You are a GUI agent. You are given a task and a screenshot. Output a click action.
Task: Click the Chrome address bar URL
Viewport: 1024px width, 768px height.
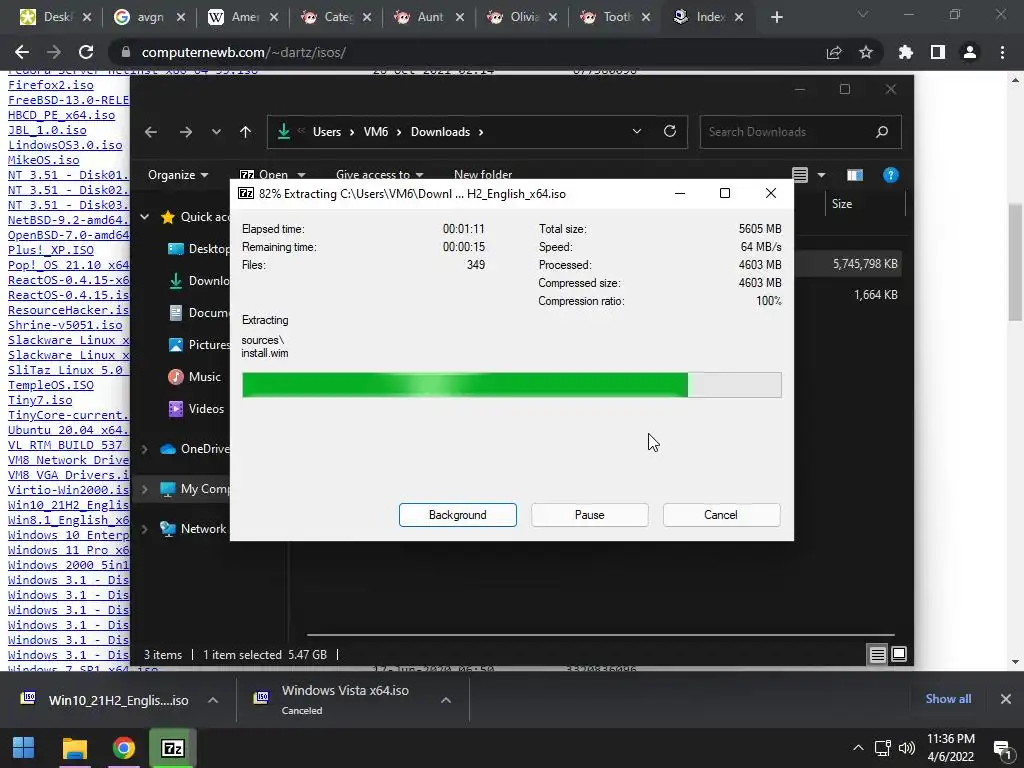pos(244,52)
